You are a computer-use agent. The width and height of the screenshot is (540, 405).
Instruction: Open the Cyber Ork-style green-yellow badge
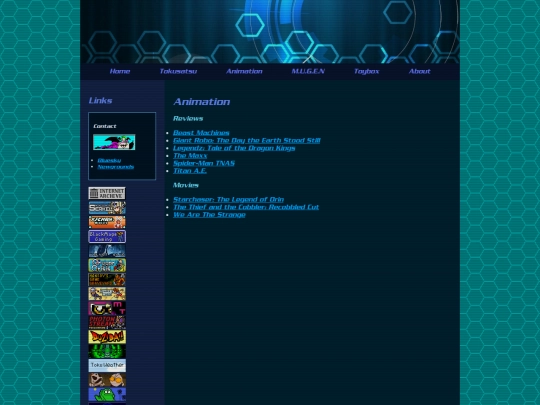click(107, 265)
